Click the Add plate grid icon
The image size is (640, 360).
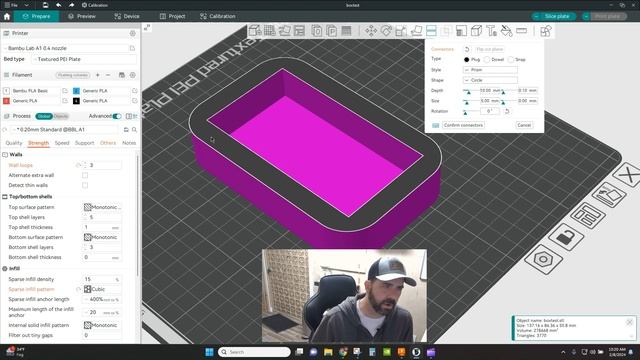click(x=269, y=31)
